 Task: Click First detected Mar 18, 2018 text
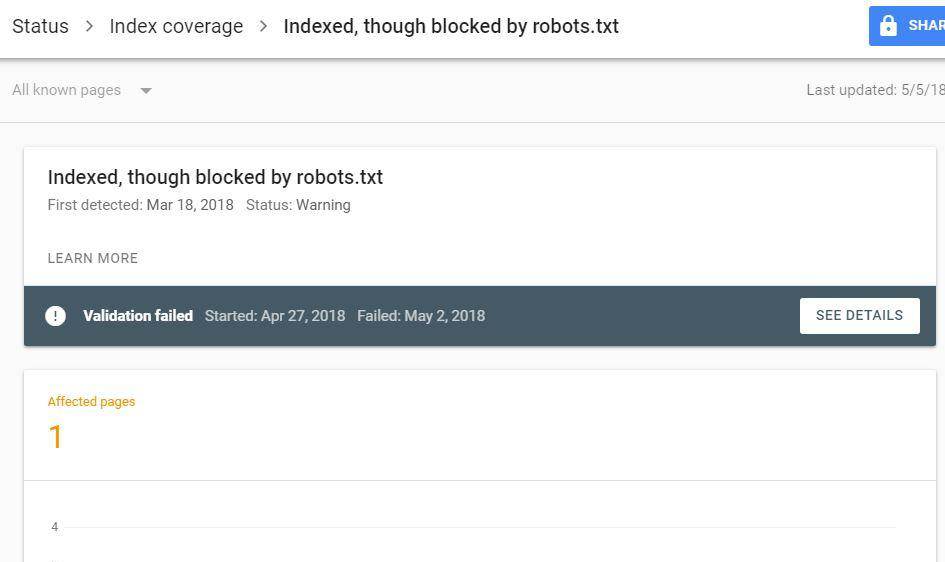click(x=140, y=205)
